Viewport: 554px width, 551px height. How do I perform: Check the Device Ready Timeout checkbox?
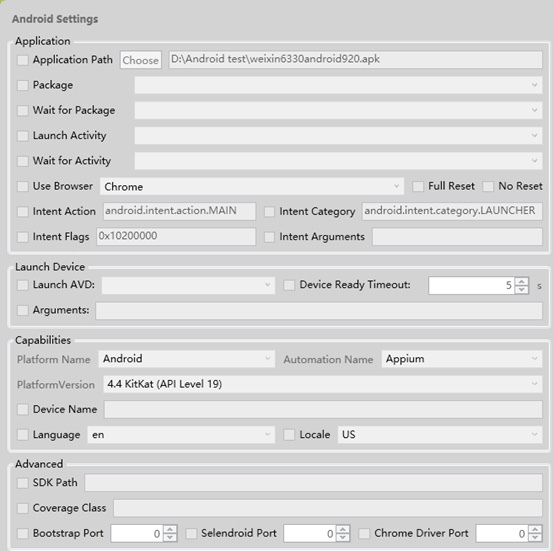coord(289,285)
